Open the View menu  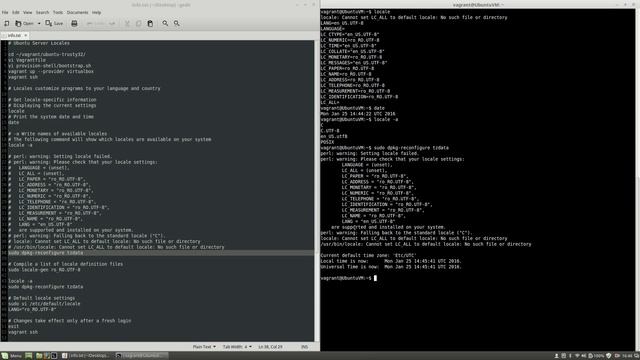tap(27, 12)
